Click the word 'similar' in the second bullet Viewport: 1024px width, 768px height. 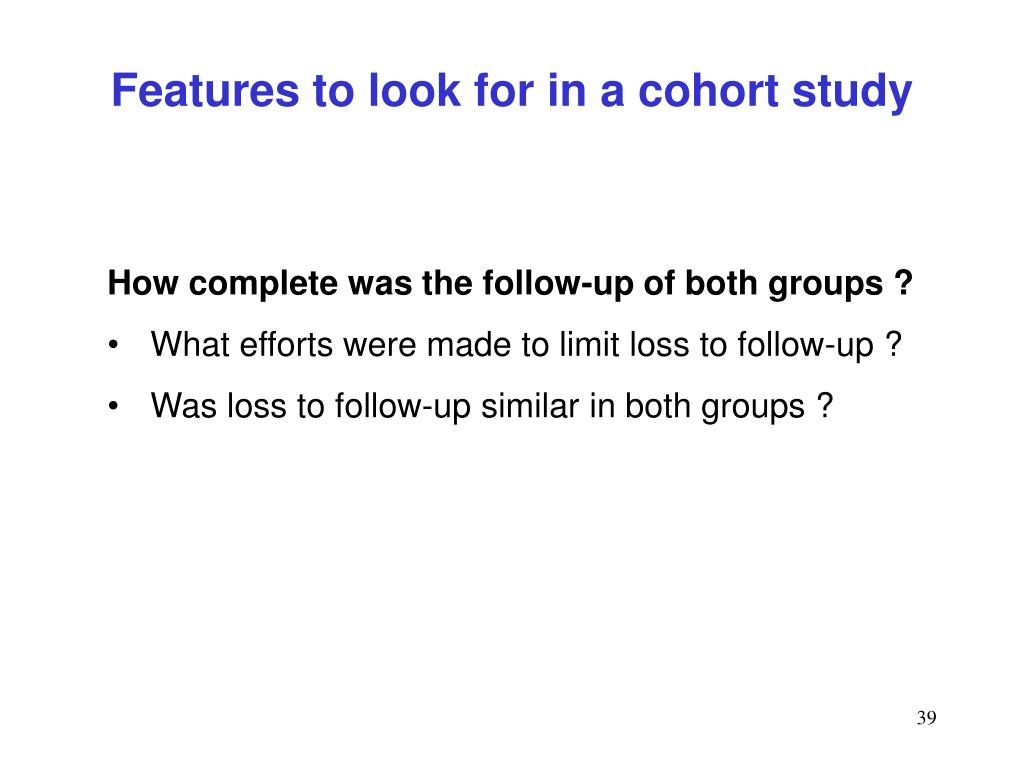tap(530, 405)
